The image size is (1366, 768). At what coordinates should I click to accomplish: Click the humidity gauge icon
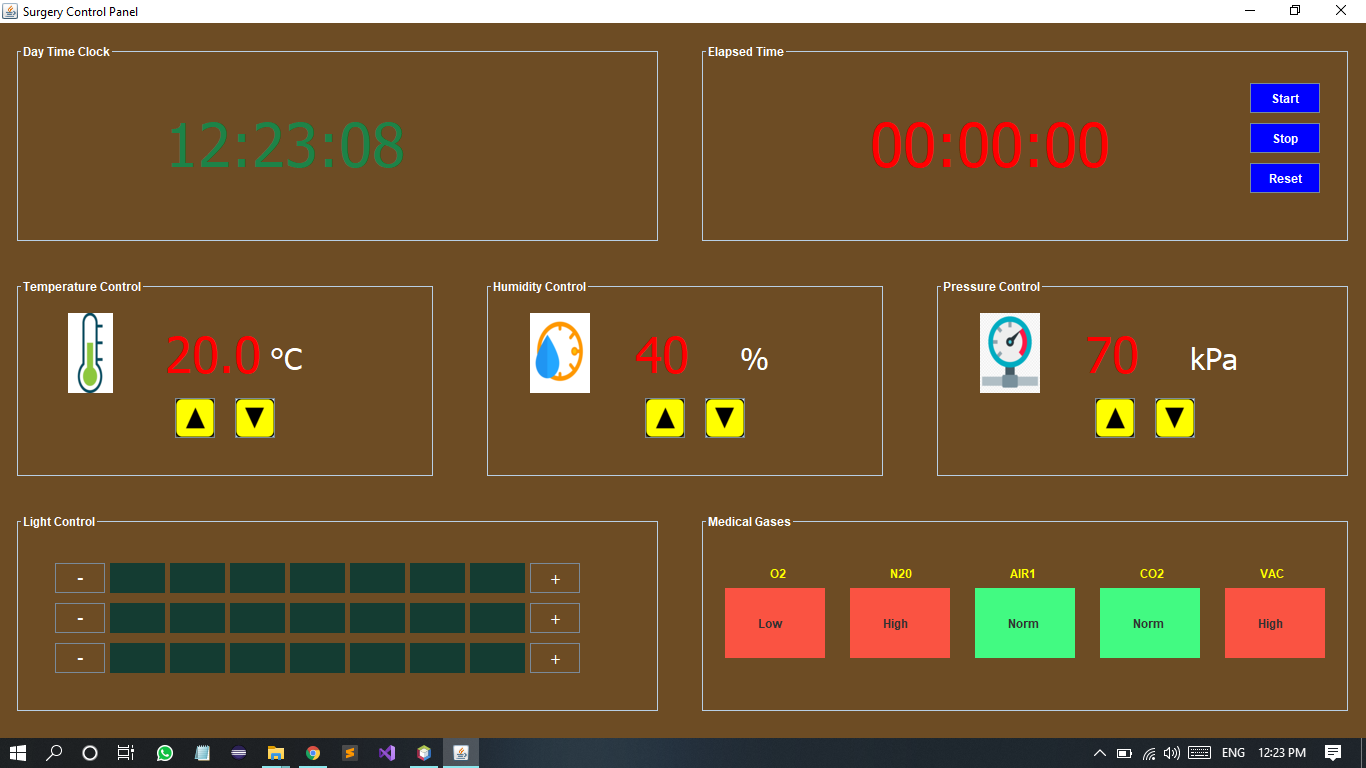click(560, 352)
